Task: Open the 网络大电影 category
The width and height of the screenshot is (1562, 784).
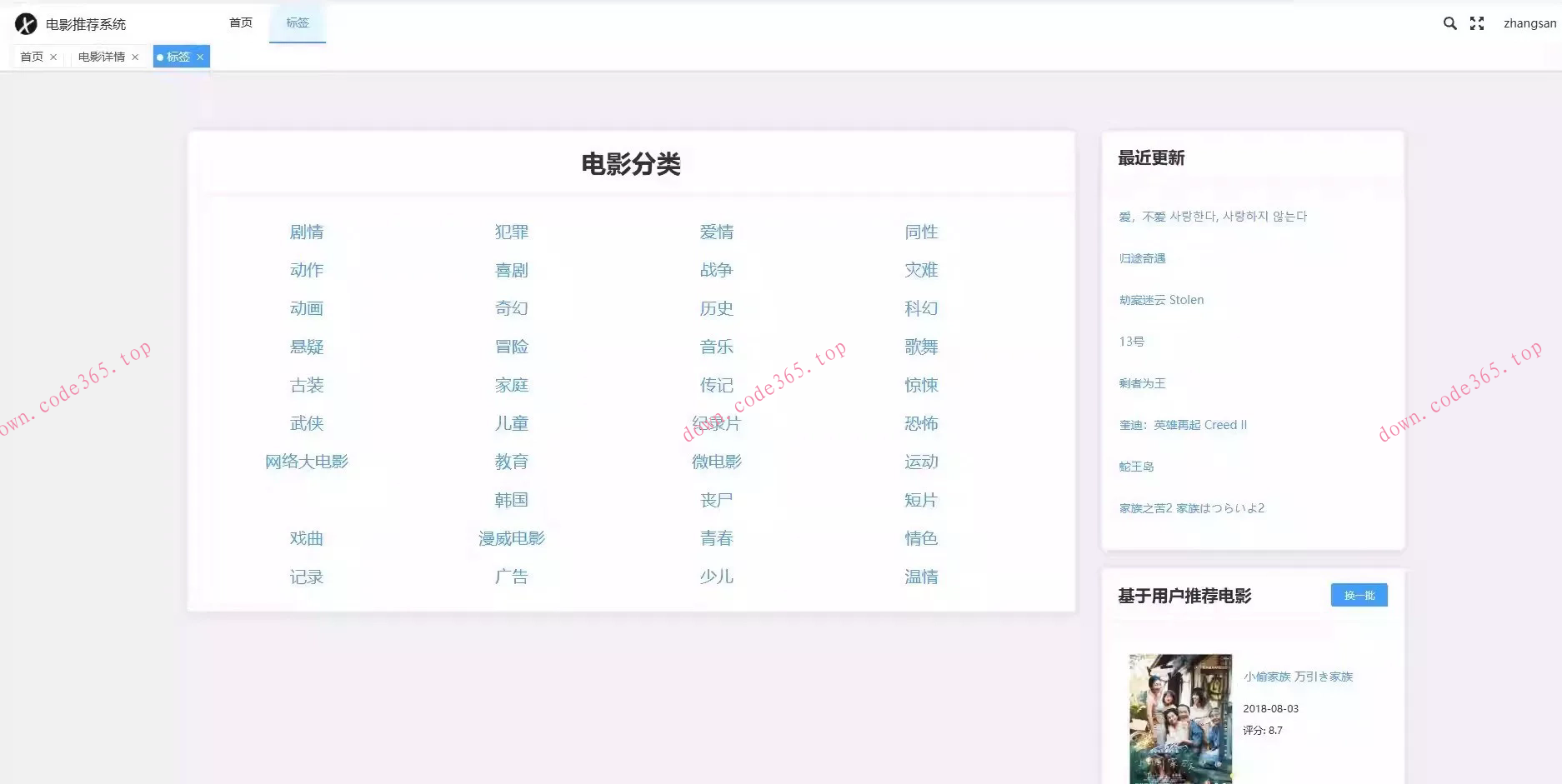Action: coord(307,462)
